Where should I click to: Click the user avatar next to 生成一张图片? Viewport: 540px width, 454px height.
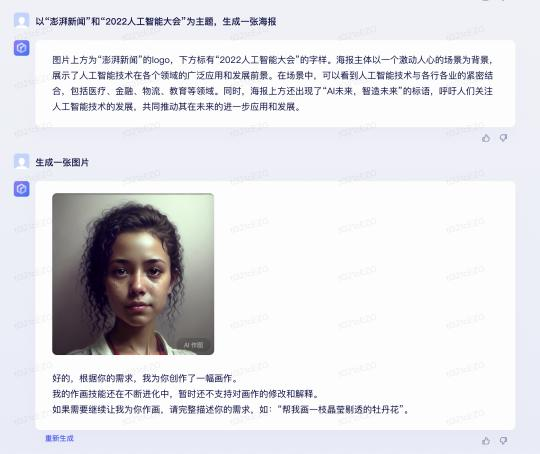point(21,161)
